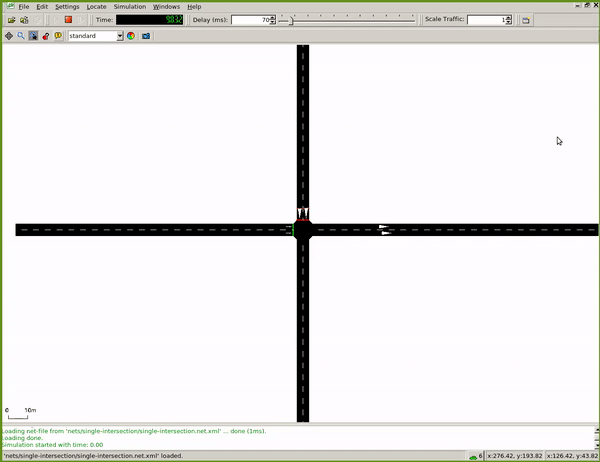Toggle the tooltips icon
Viewport: 600px width, 462px height.
click(58, 36)
